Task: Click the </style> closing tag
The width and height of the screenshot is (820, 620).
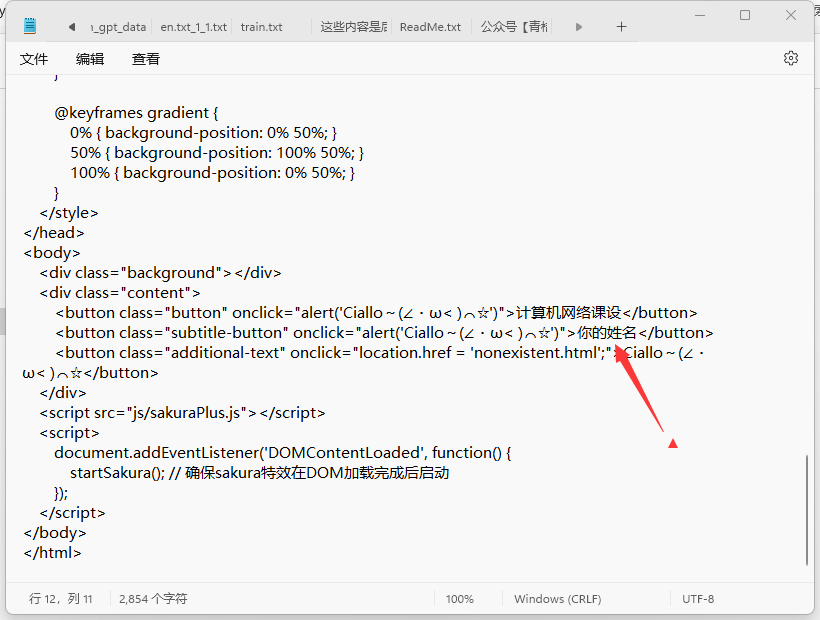Action: tap(69, 213)
